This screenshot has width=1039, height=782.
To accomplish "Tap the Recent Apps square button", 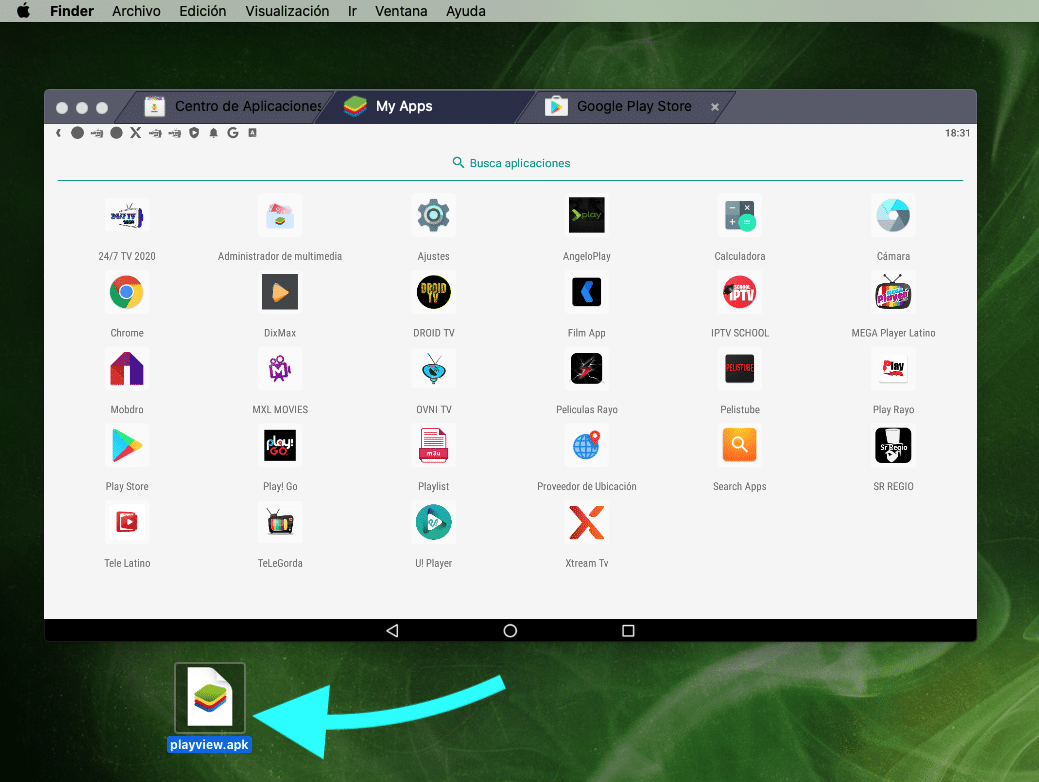I will click(628, 630).
